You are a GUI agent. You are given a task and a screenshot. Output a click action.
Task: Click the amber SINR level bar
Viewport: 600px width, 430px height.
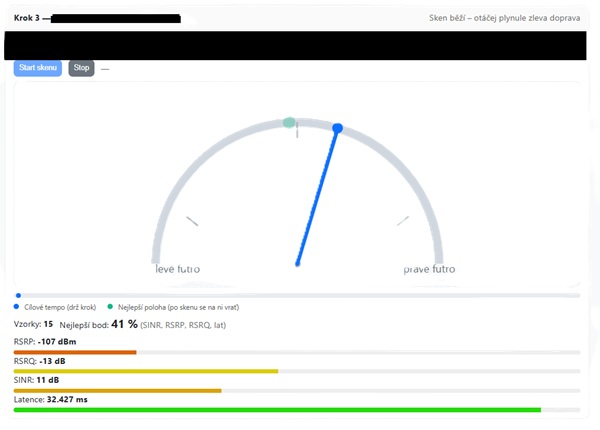tap(117, 390)
